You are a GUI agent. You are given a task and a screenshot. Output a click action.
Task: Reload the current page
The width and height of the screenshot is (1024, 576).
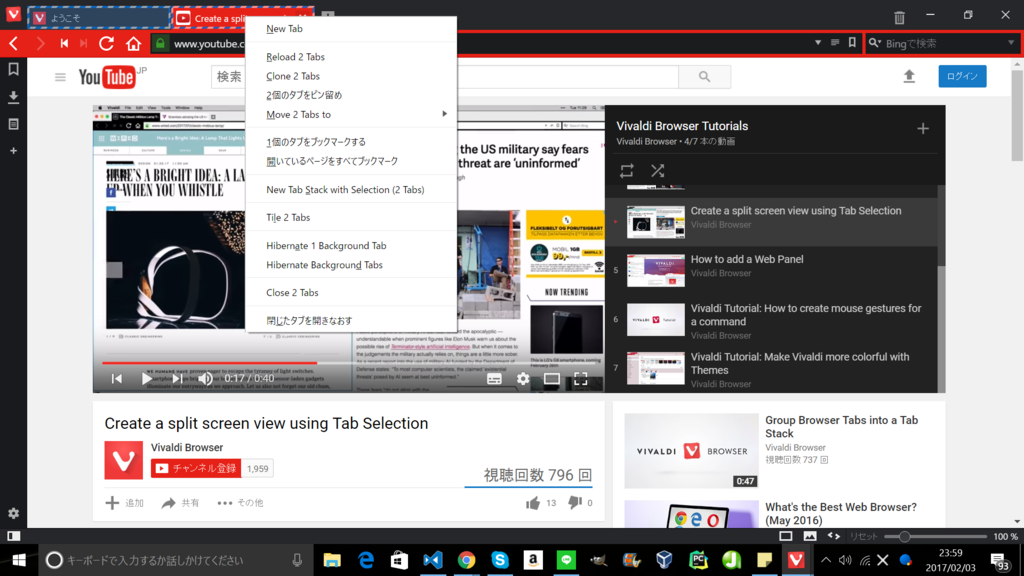coord(106,44)
